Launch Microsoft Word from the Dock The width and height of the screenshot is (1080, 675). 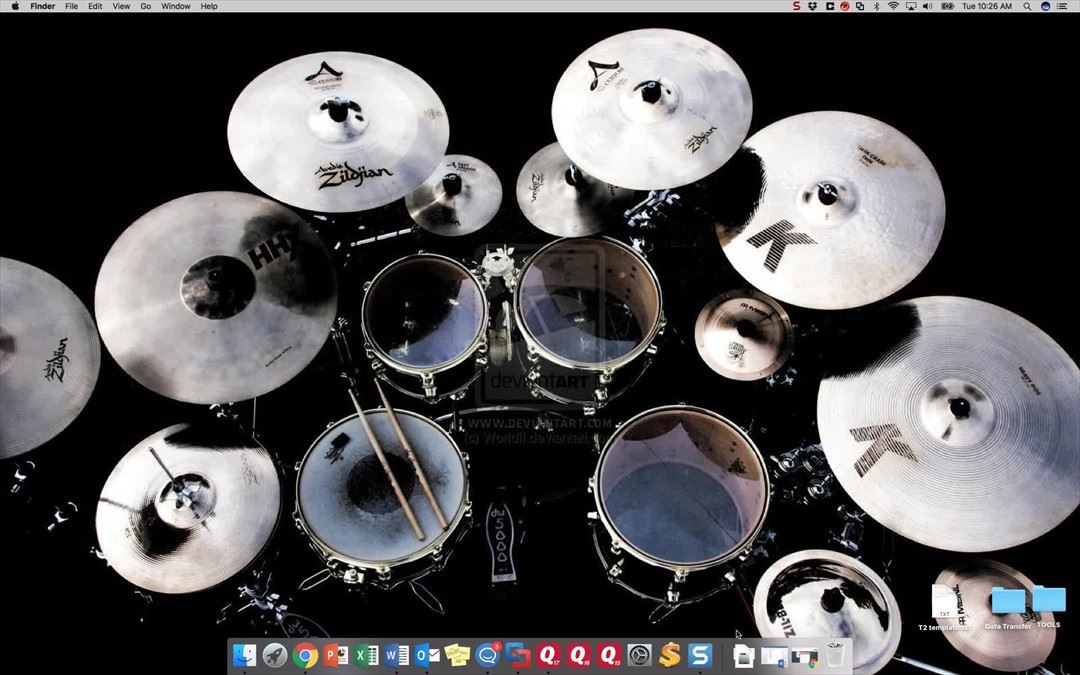[x=397, y=655]
